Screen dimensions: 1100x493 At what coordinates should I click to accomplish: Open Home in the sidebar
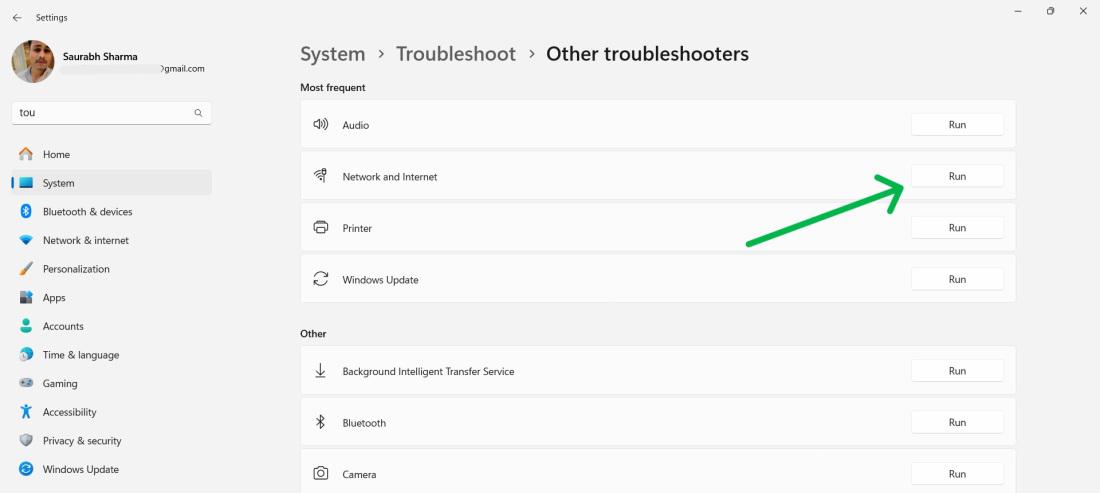pyautogui.click(x=112, y=154)
